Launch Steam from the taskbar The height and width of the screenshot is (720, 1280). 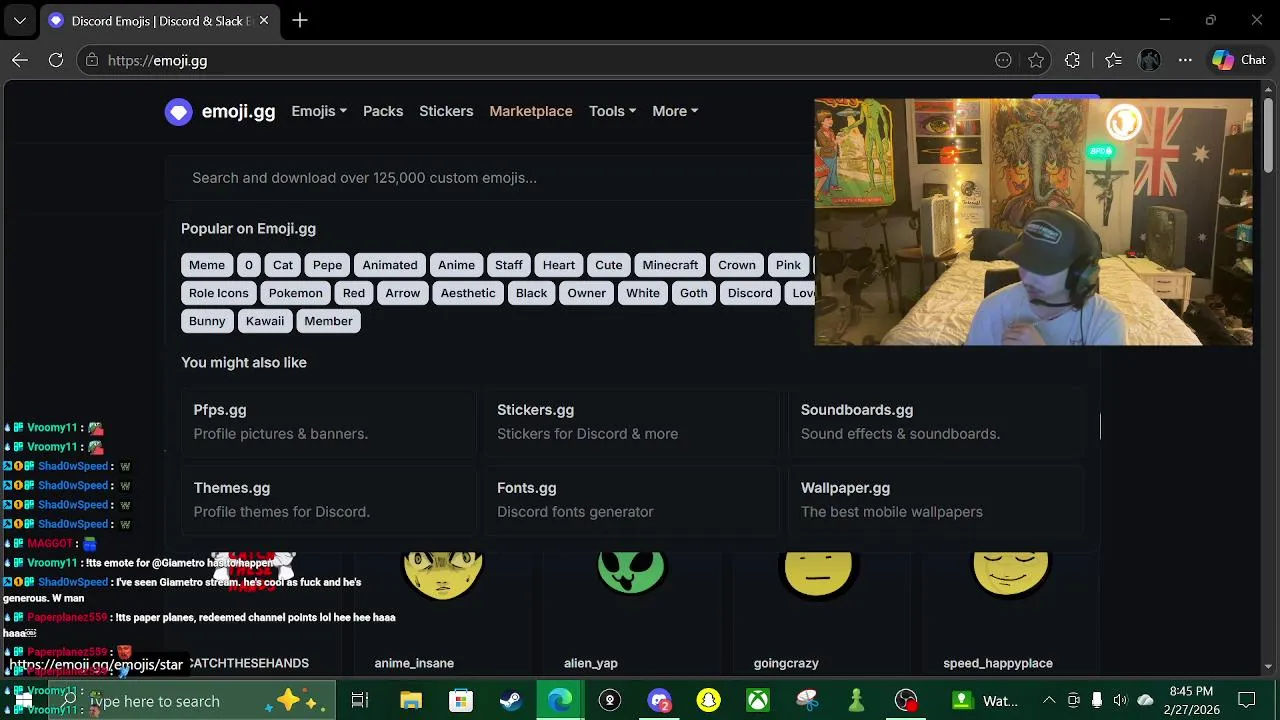point(510,701)
